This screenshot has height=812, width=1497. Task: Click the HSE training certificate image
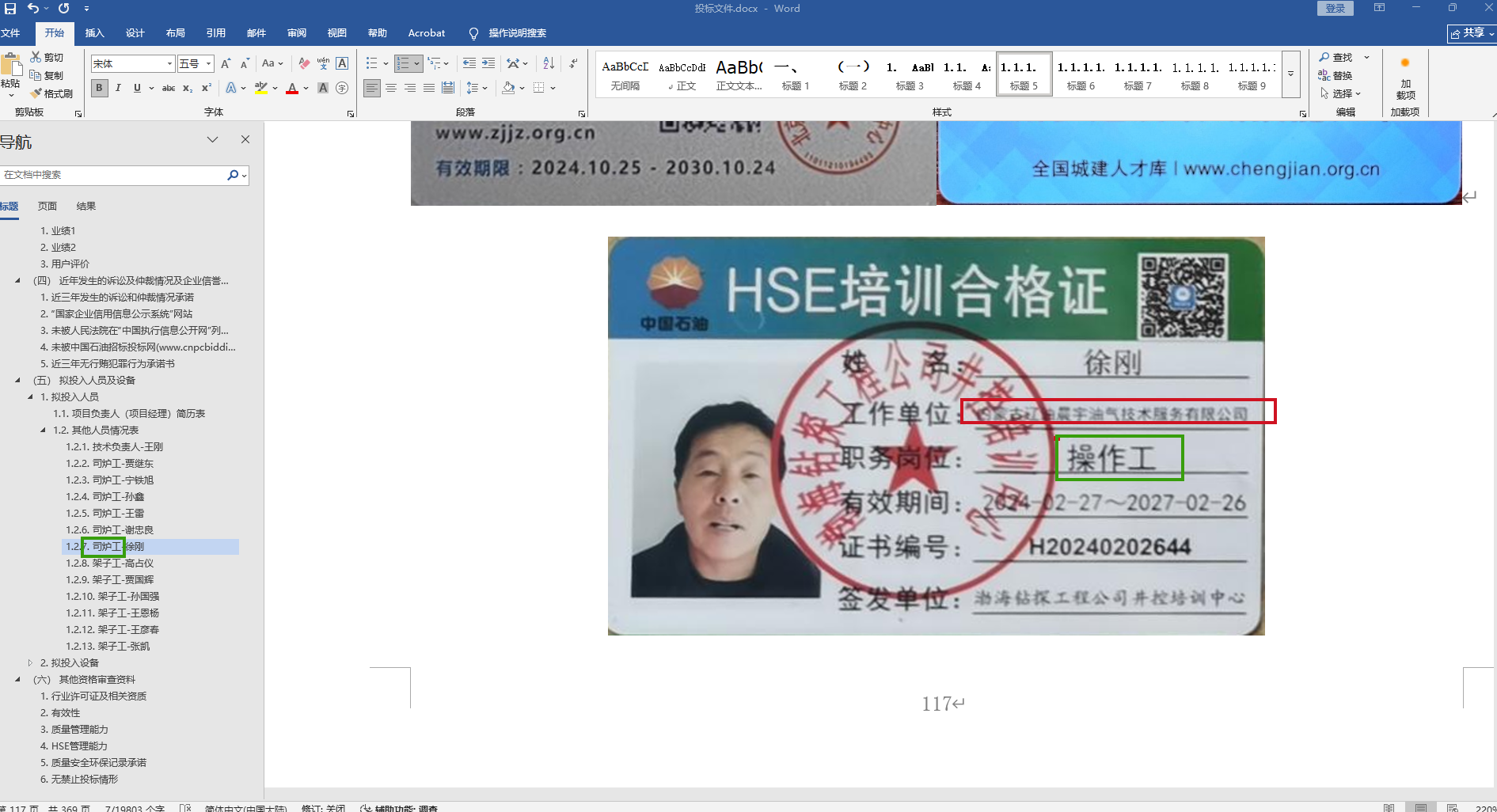936,436
